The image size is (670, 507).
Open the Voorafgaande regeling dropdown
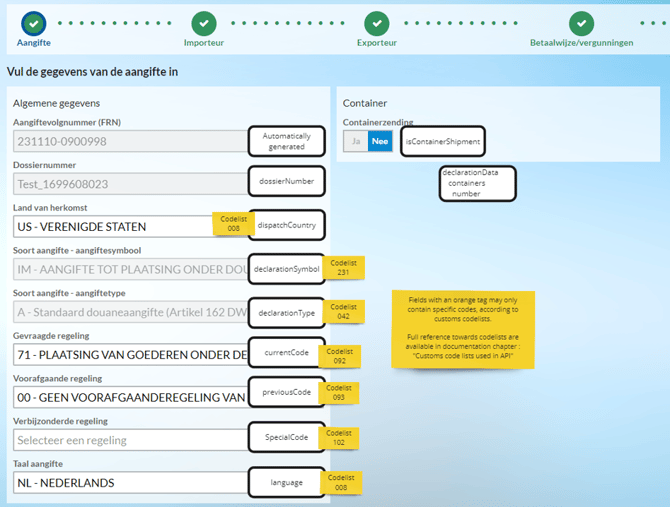[131, 397]
